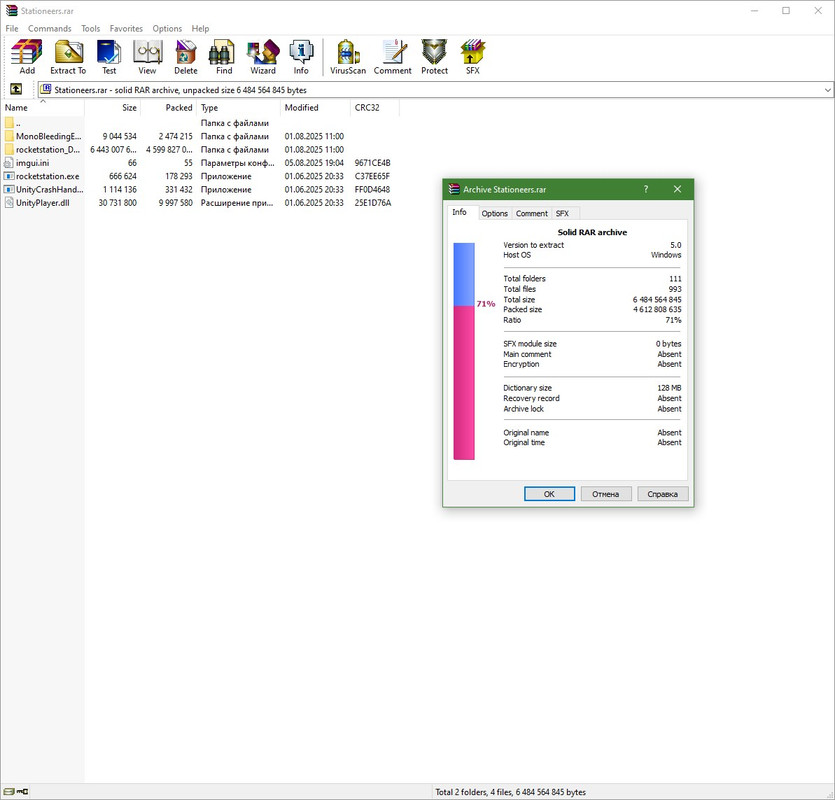
Task: Switch to the SFX tab in dialog
Action: [x=562, y=214]
